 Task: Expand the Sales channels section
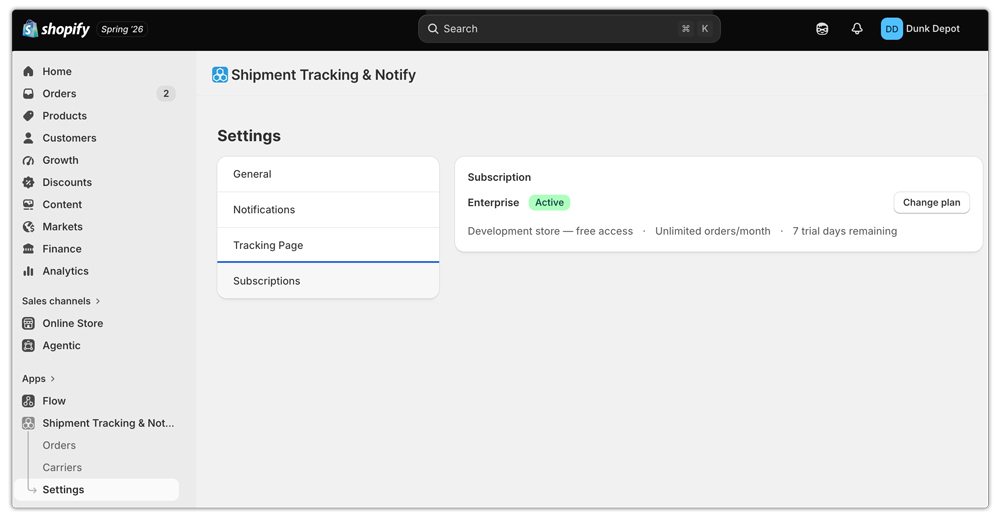(61, 301)
